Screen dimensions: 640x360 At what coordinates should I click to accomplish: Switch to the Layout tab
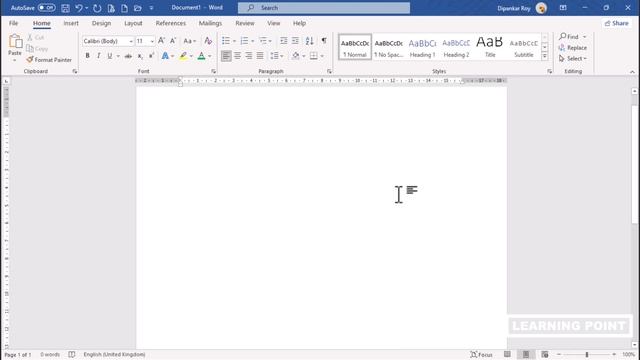133,23
